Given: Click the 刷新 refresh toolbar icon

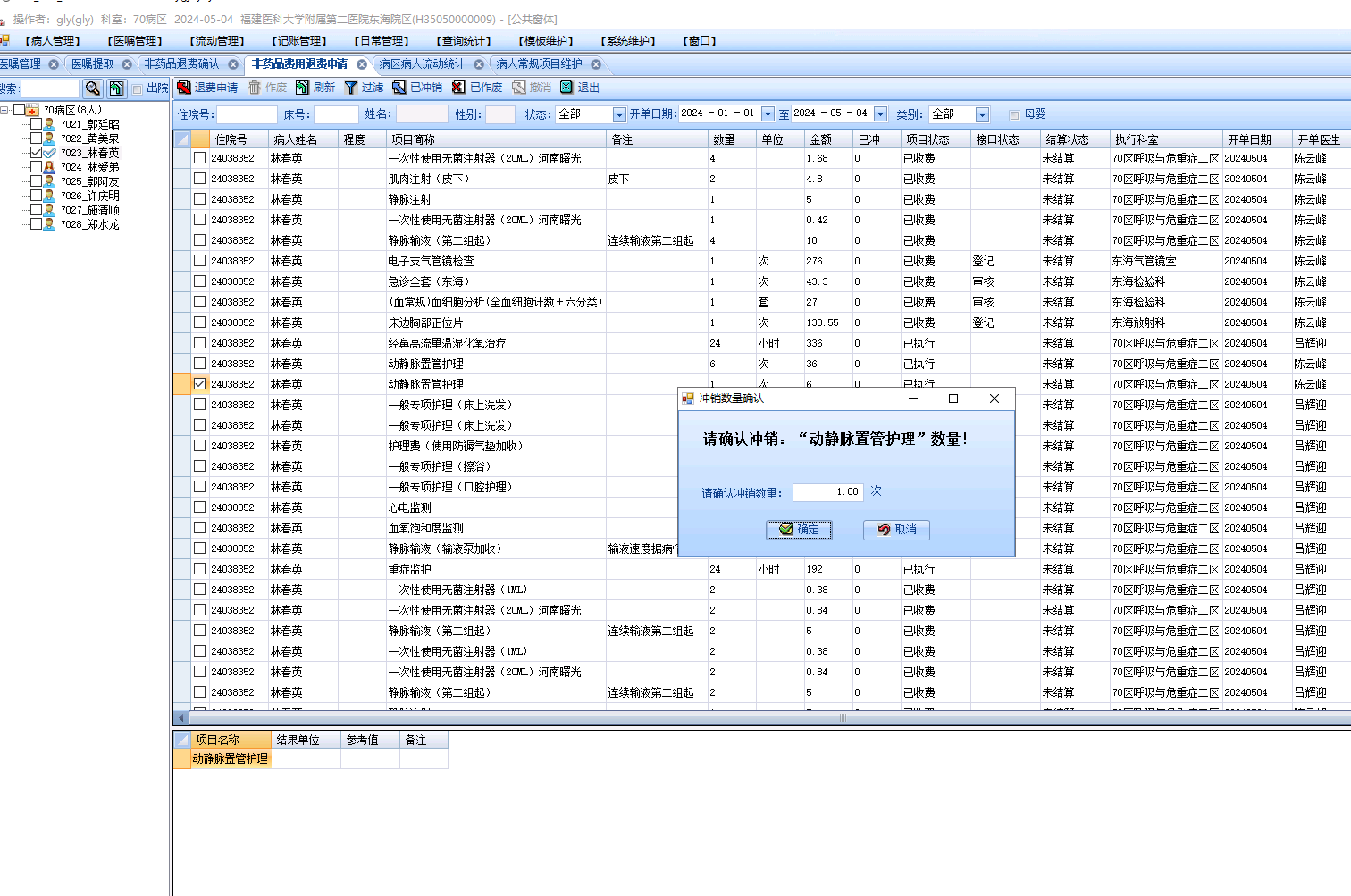Looking at the screenshot, I should (303, 88).
